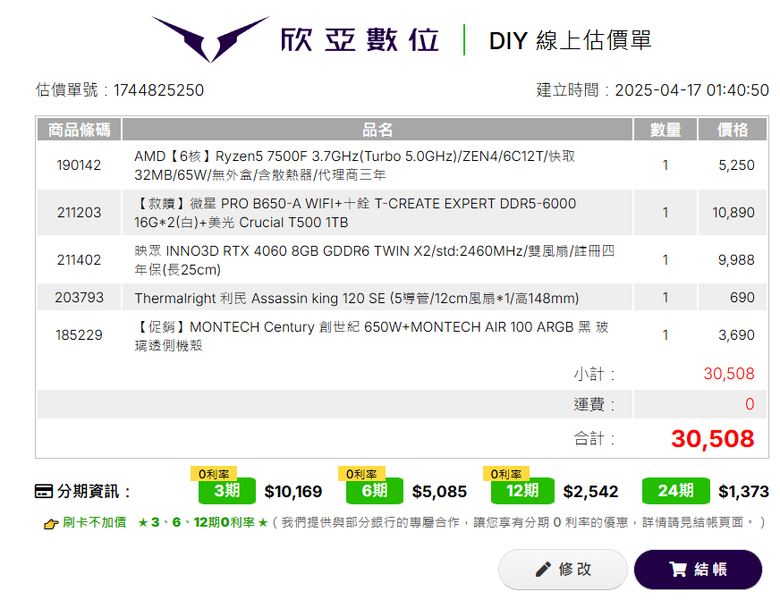Select the 3期 installment badge
This screenshot has width=780, height=600.
(x=227, y=491)
